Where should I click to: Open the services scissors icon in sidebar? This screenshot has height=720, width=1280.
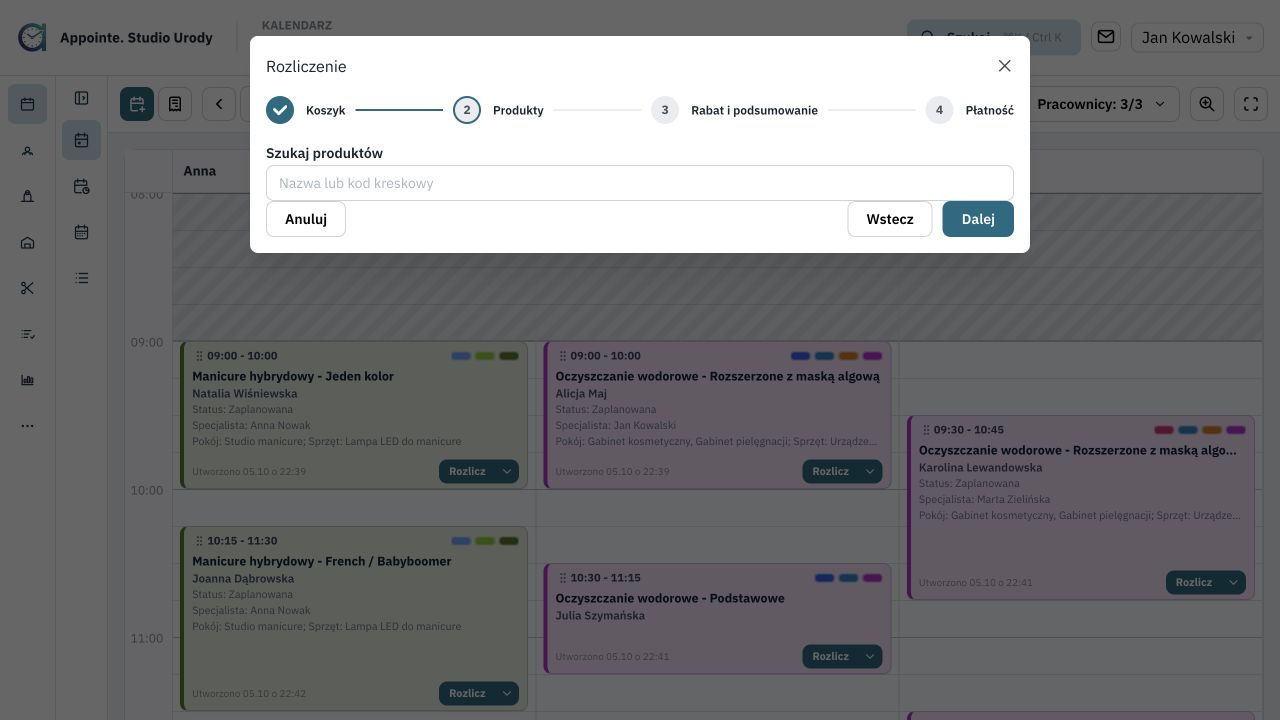[x=27, y=288]
